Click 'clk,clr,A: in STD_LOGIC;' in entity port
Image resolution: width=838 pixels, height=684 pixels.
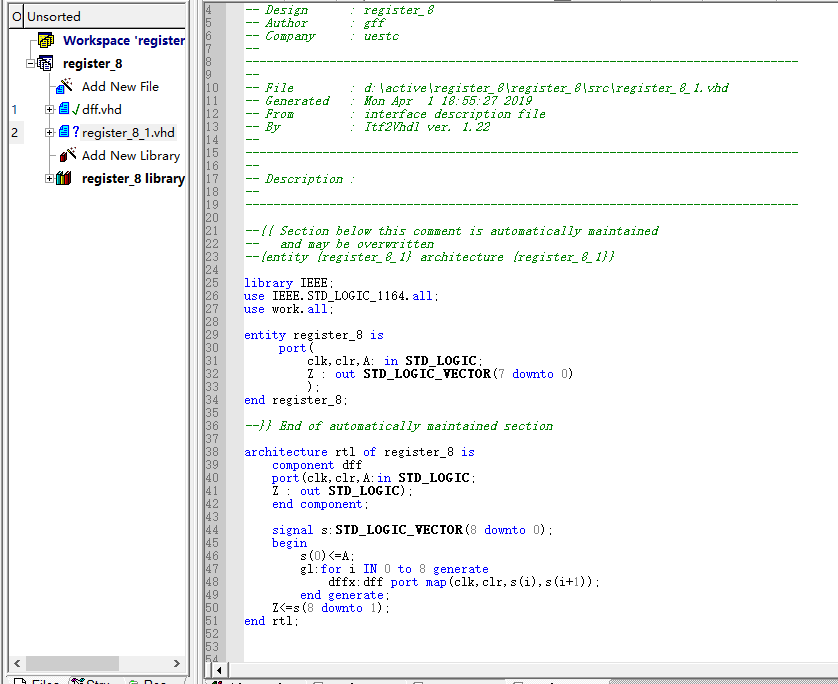pyautogui.click(x=394, y=361)
